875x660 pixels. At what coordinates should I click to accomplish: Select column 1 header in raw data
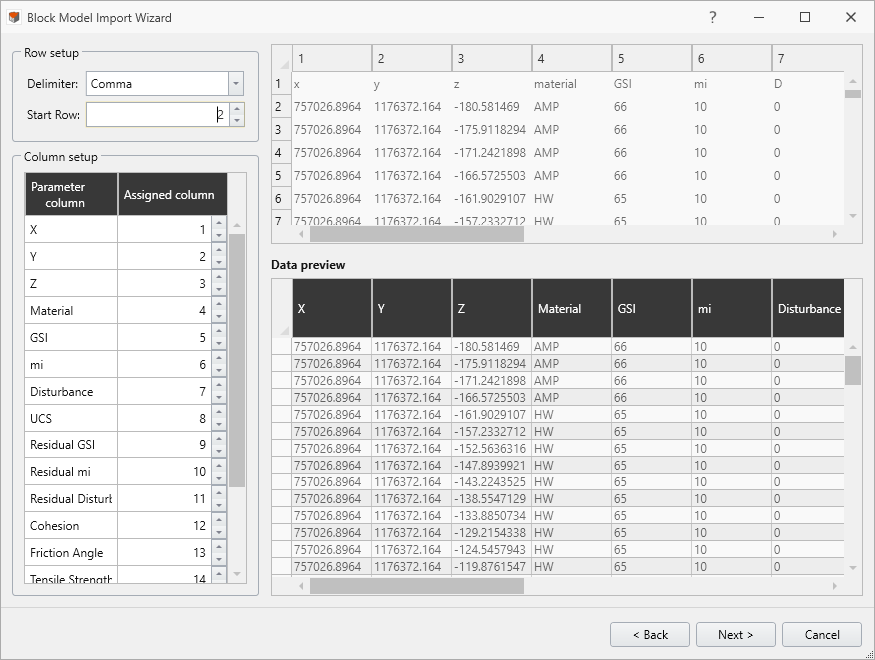tap(332, 59)
